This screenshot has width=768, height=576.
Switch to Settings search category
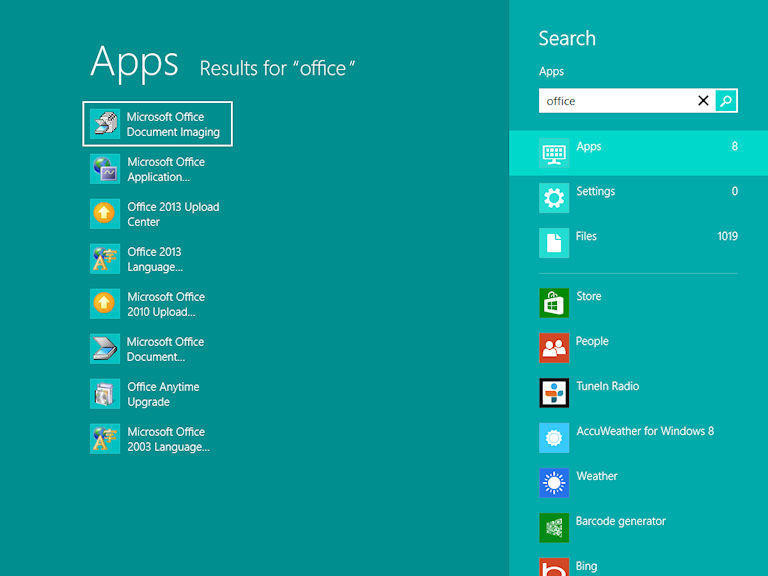638,197
